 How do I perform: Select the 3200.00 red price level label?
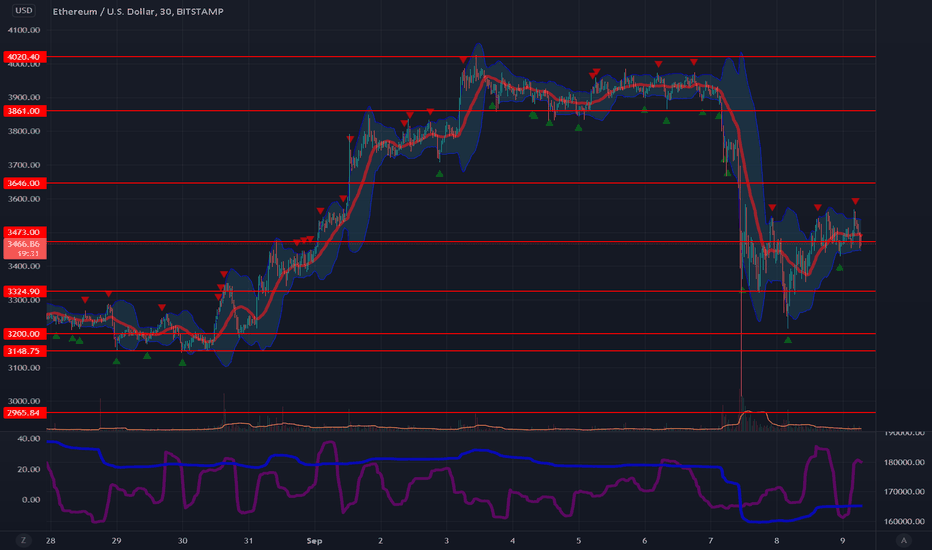24,334
